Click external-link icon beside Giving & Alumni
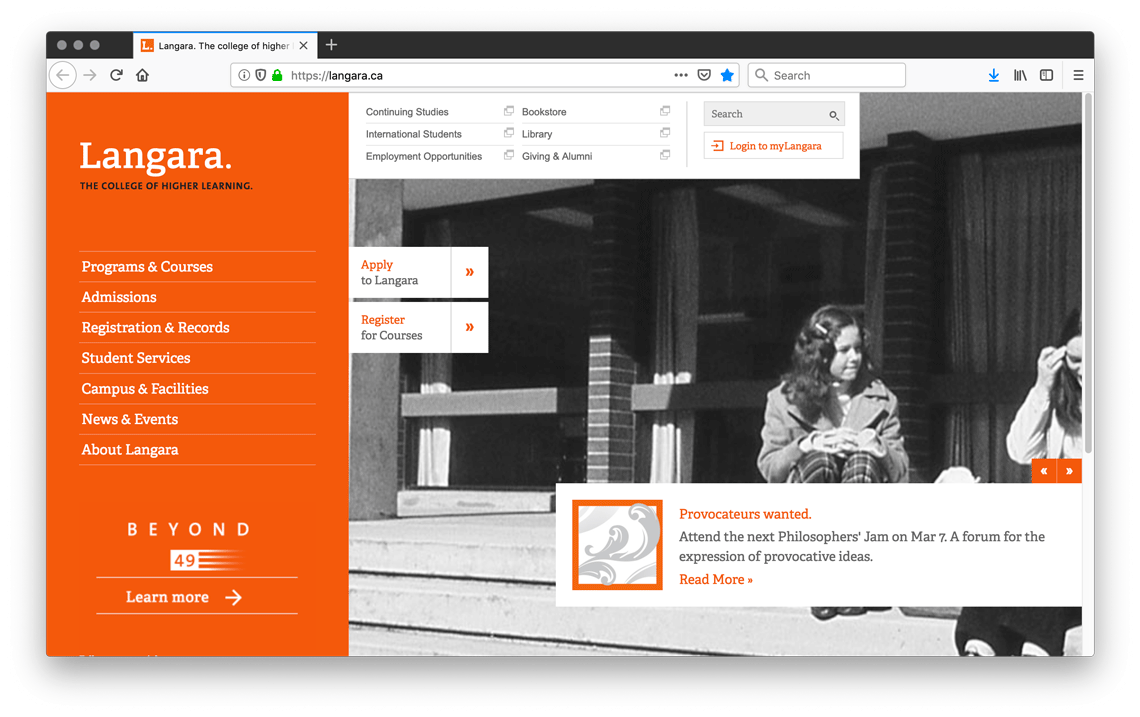Image resolution: width=1140 pixels, height=717 pixels. pos(665,155)
